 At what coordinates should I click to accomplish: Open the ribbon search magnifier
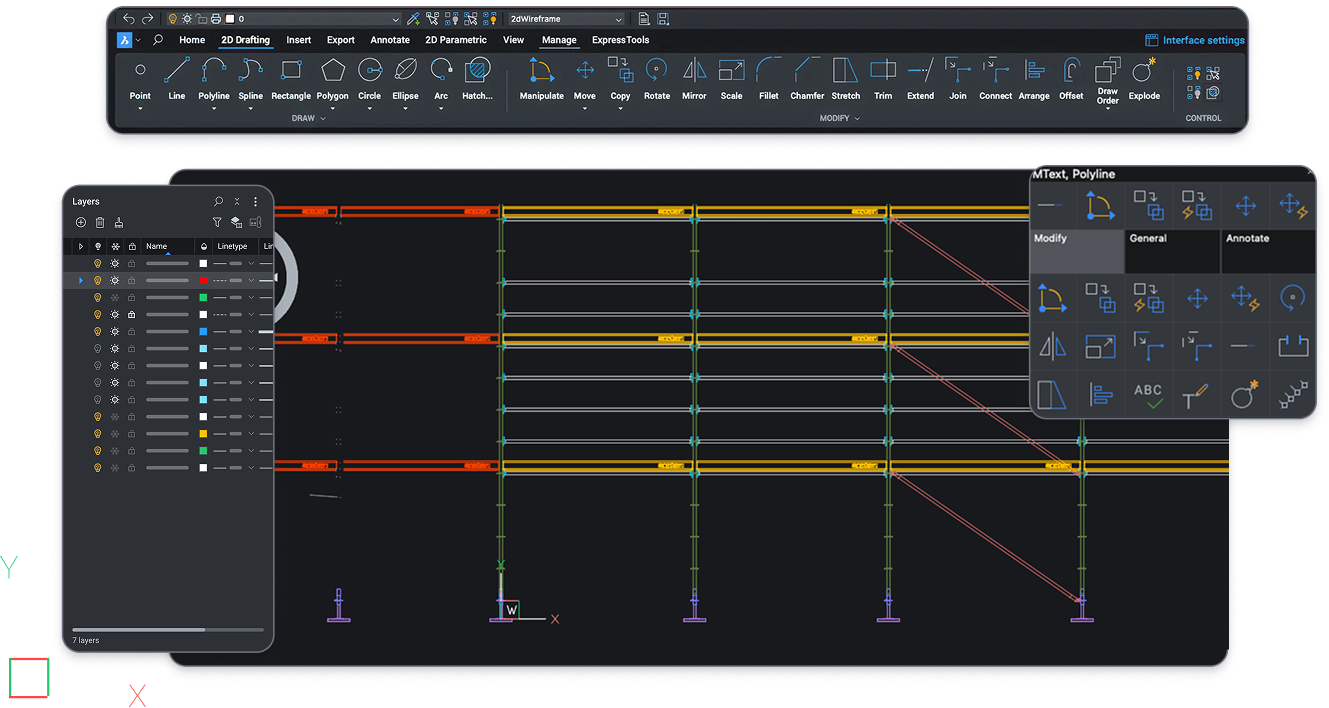tap(158, 40)
